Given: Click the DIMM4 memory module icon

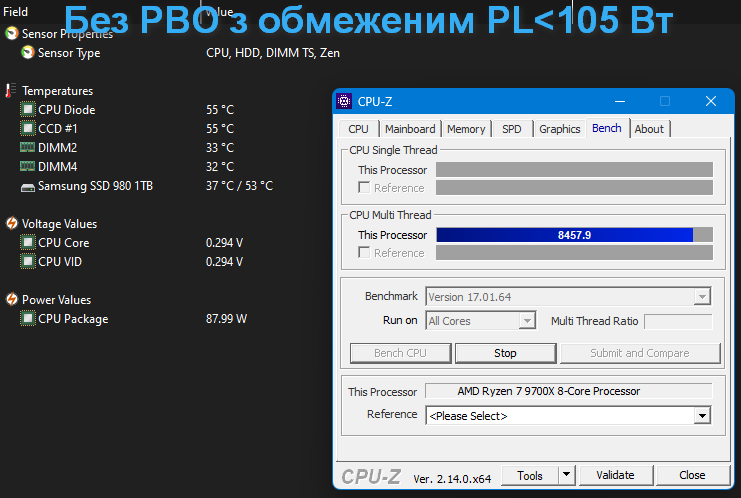Looking at the screenshot, I should (x=27, y=166).
